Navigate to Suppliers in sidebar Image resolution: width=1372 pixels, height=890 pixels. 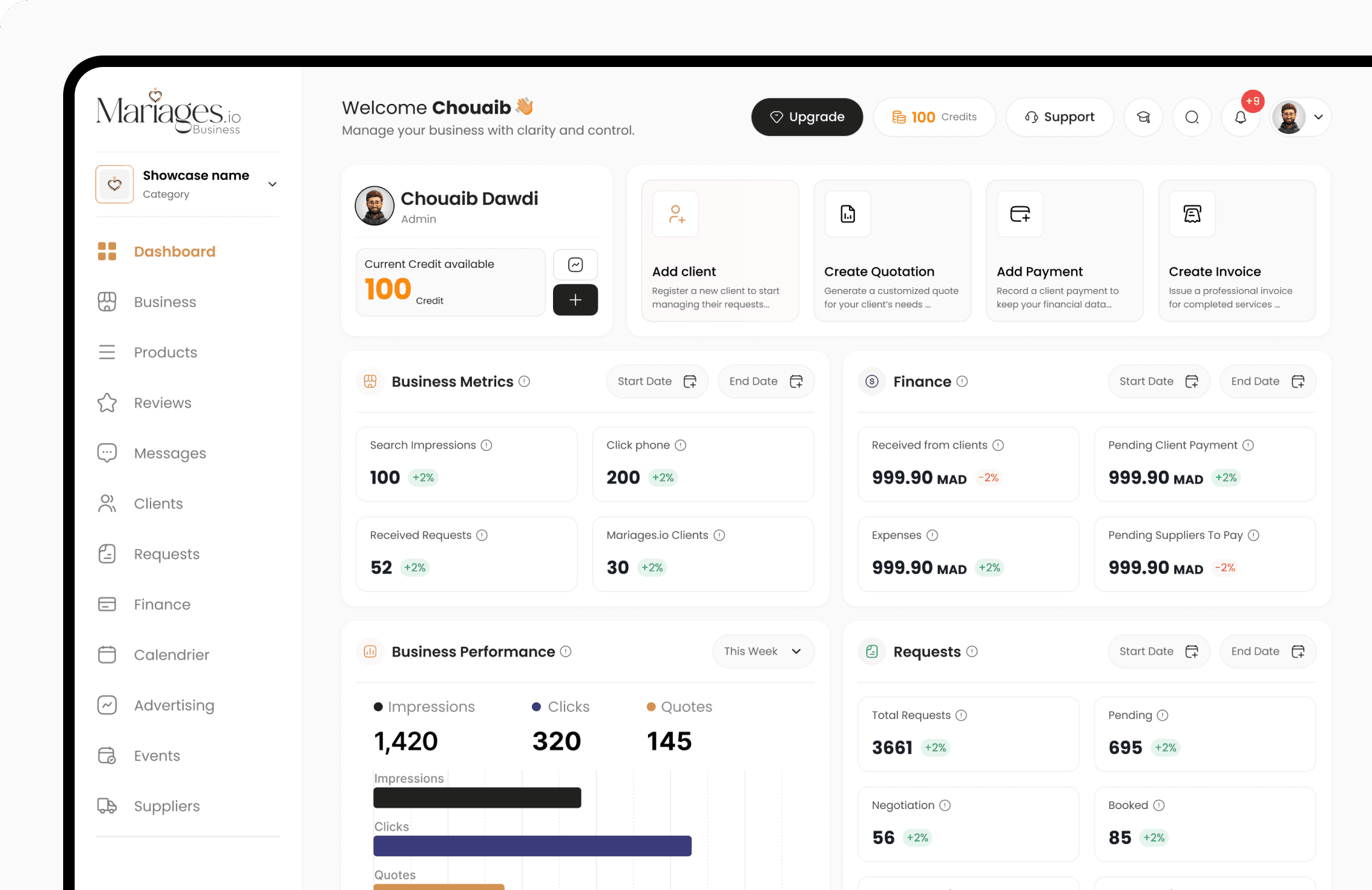point(166,806)
